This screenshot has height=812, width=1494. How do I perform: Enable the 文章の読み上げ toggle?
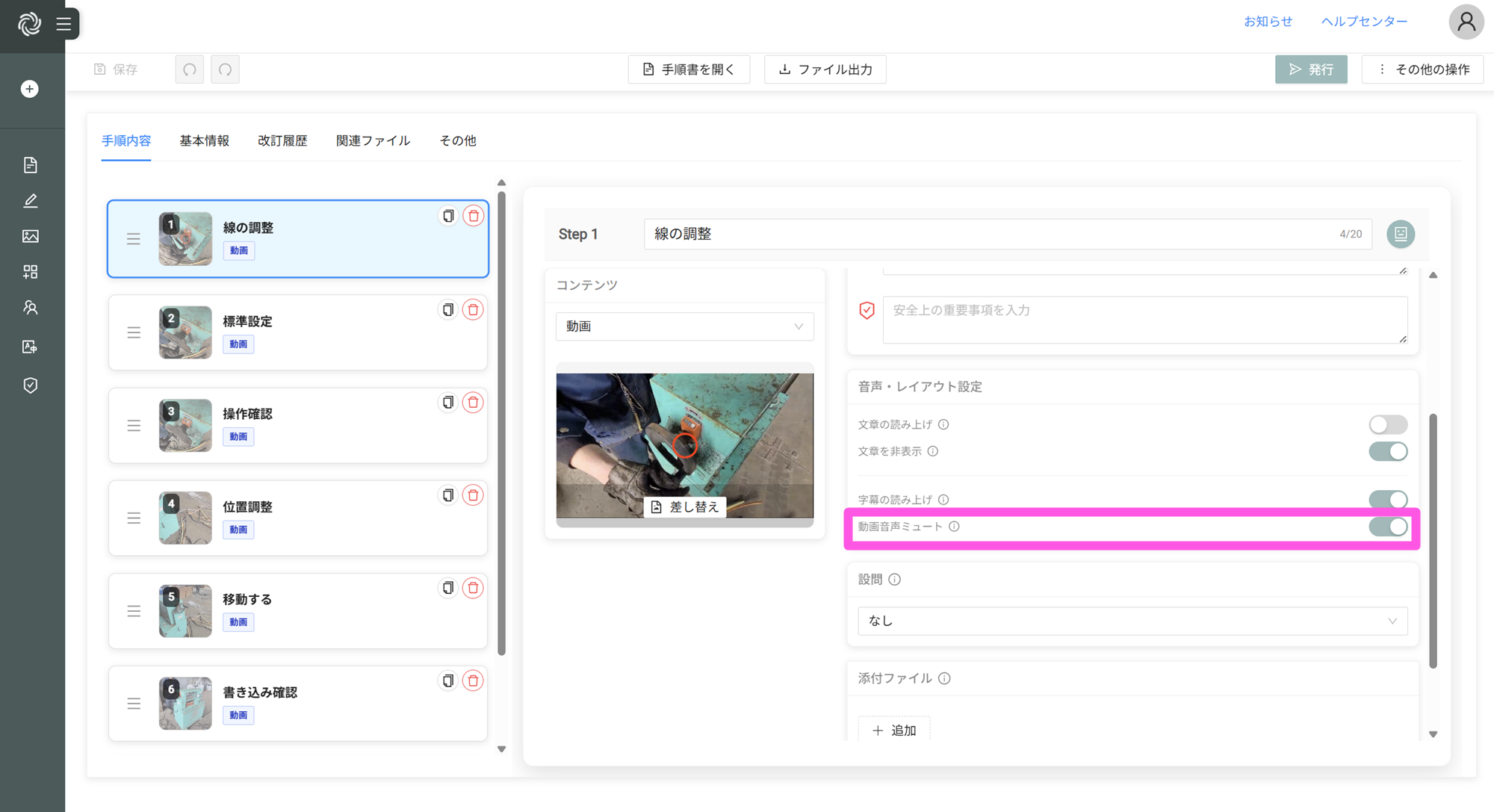coord(1387,424)
